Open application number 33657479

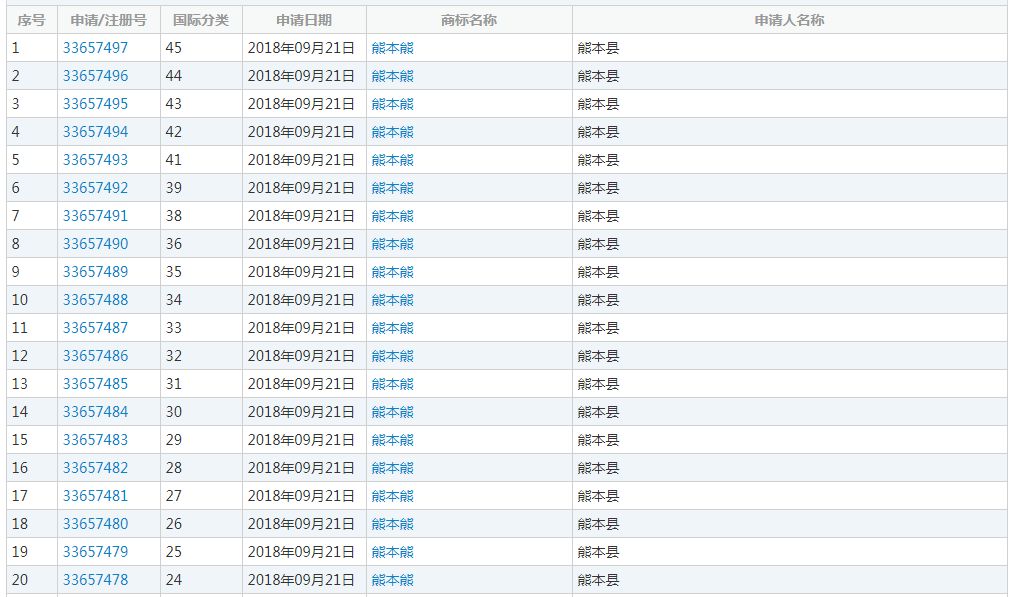coord(95,552)
